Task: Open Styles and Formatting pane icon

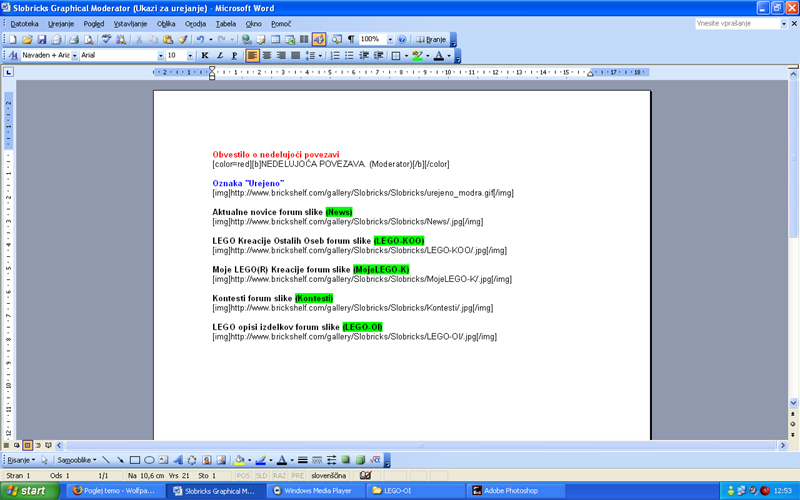Action: pyautogui.click(x=13, y=55)
